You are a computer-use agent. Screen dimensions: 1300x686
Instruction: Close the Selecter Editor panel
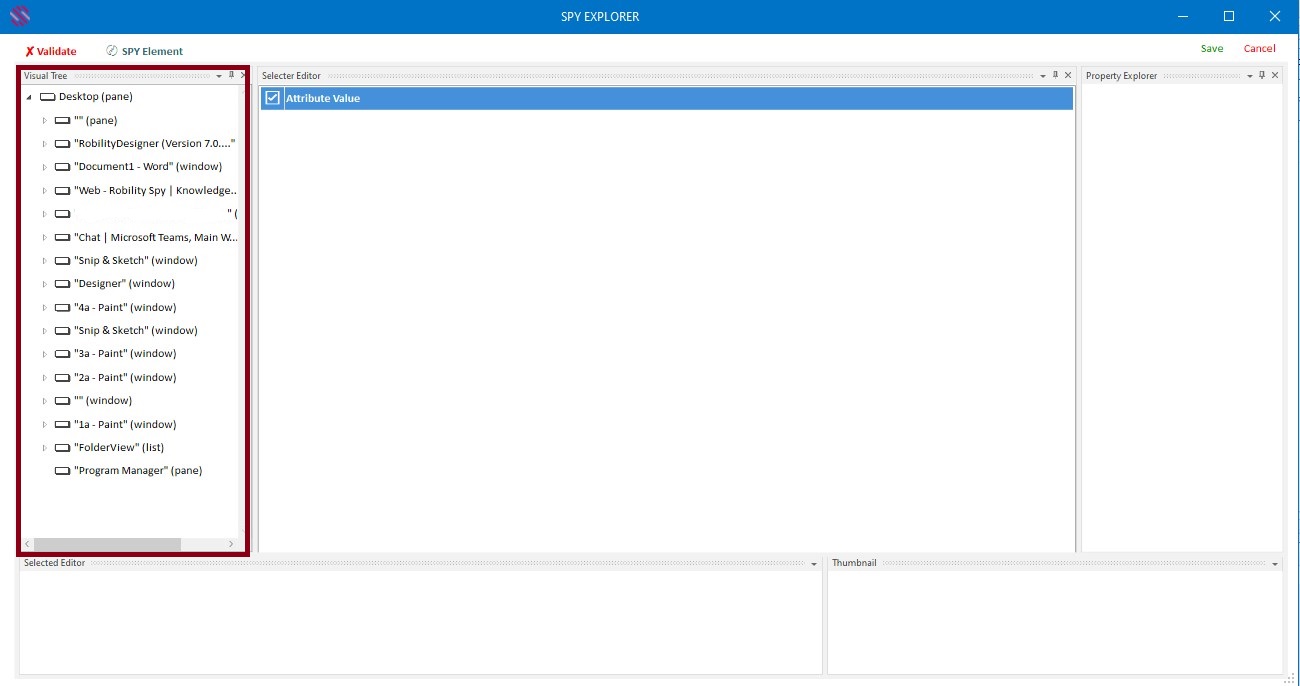(x=1068, y=75)
